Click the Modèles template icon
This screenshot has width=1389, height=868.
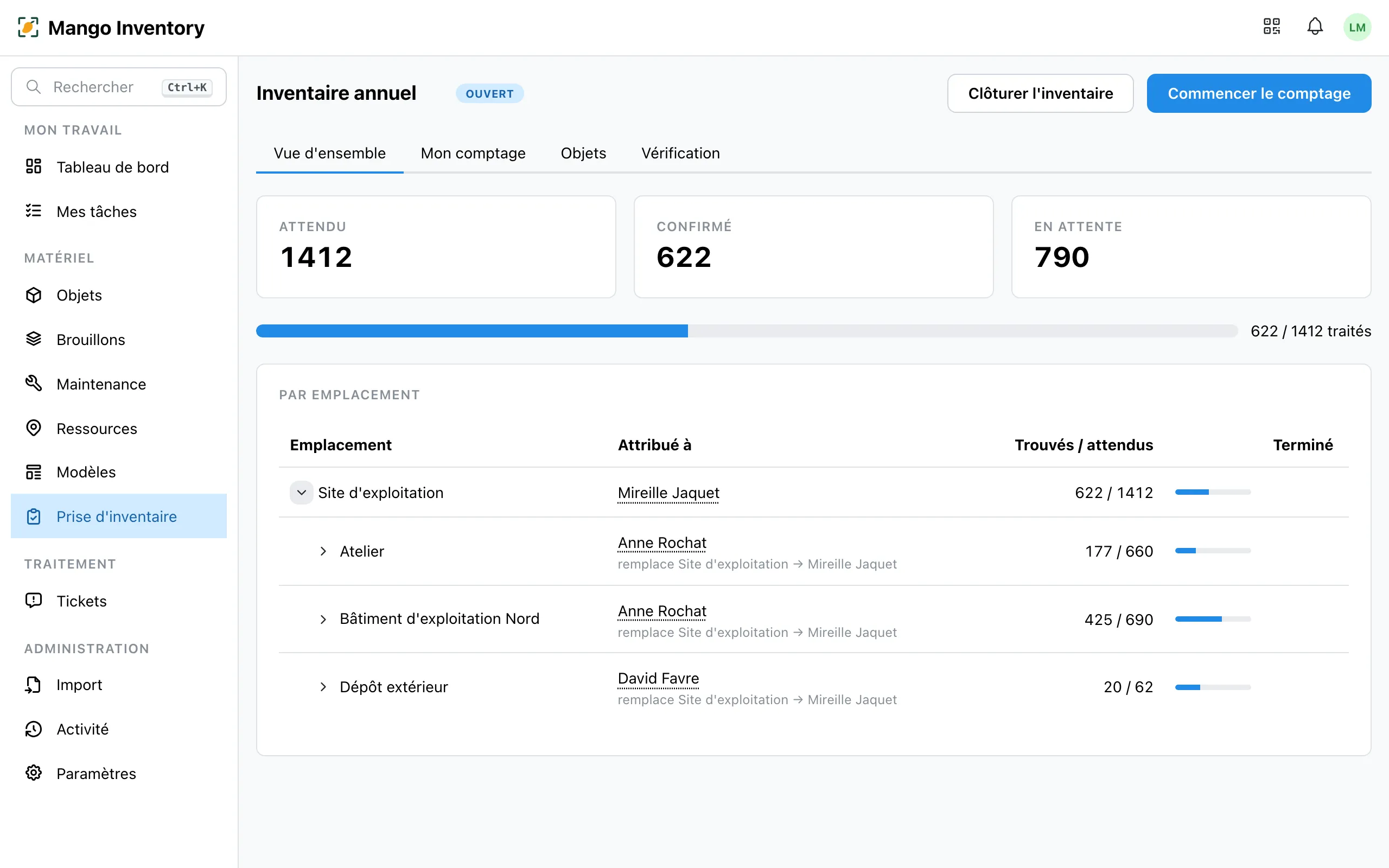(34, 472)
